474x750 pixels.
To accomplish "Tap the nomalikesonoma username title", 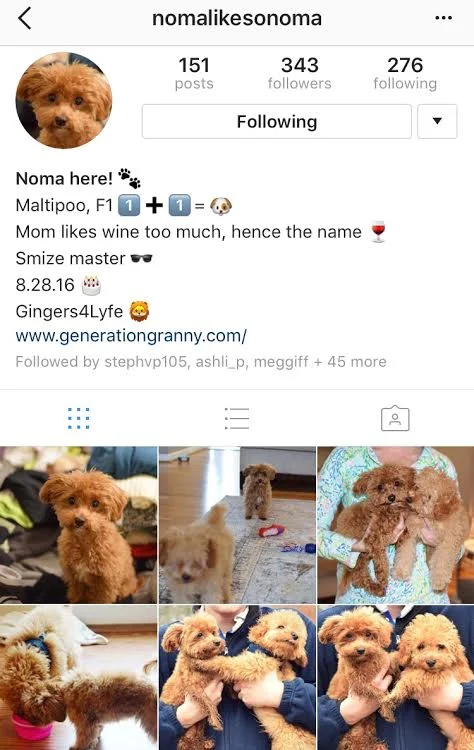I will tap(237, 19).
